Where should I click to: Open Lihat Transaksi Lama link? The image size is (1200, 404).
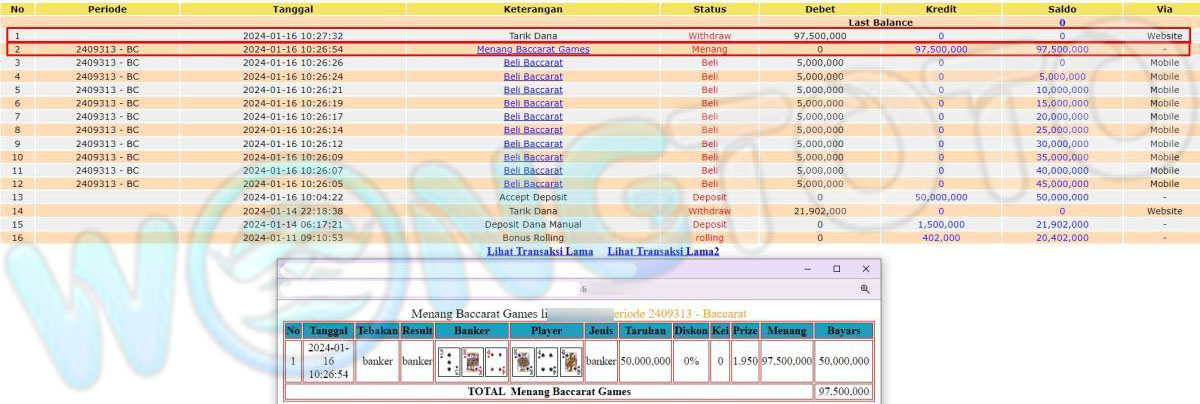(540, 251)
